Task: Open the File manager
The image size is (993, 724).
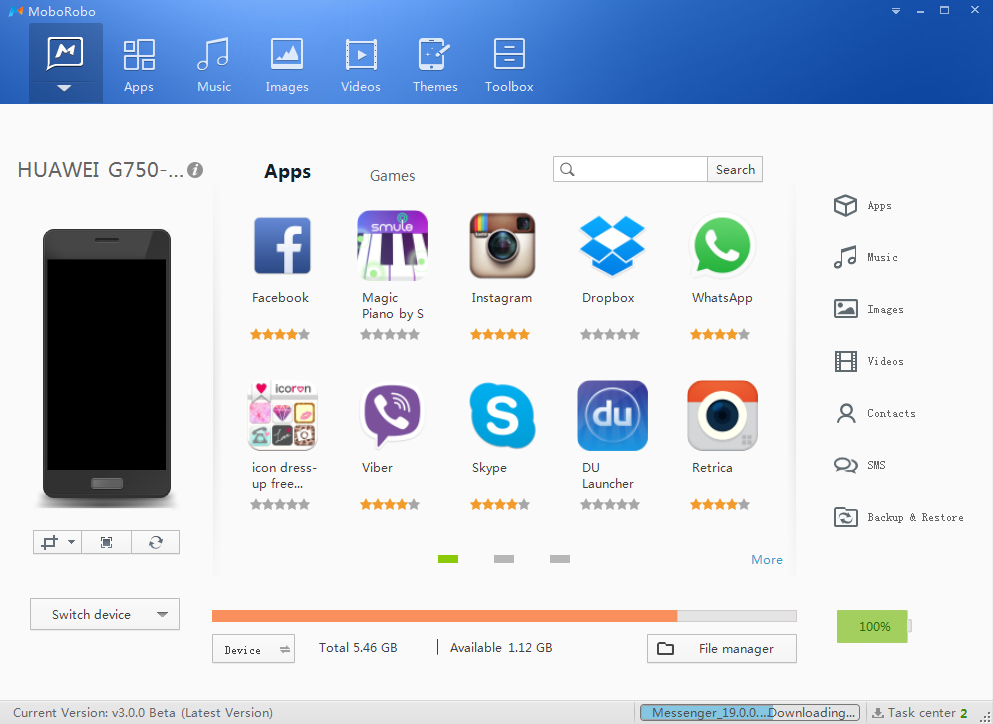Action: (721, 649)
